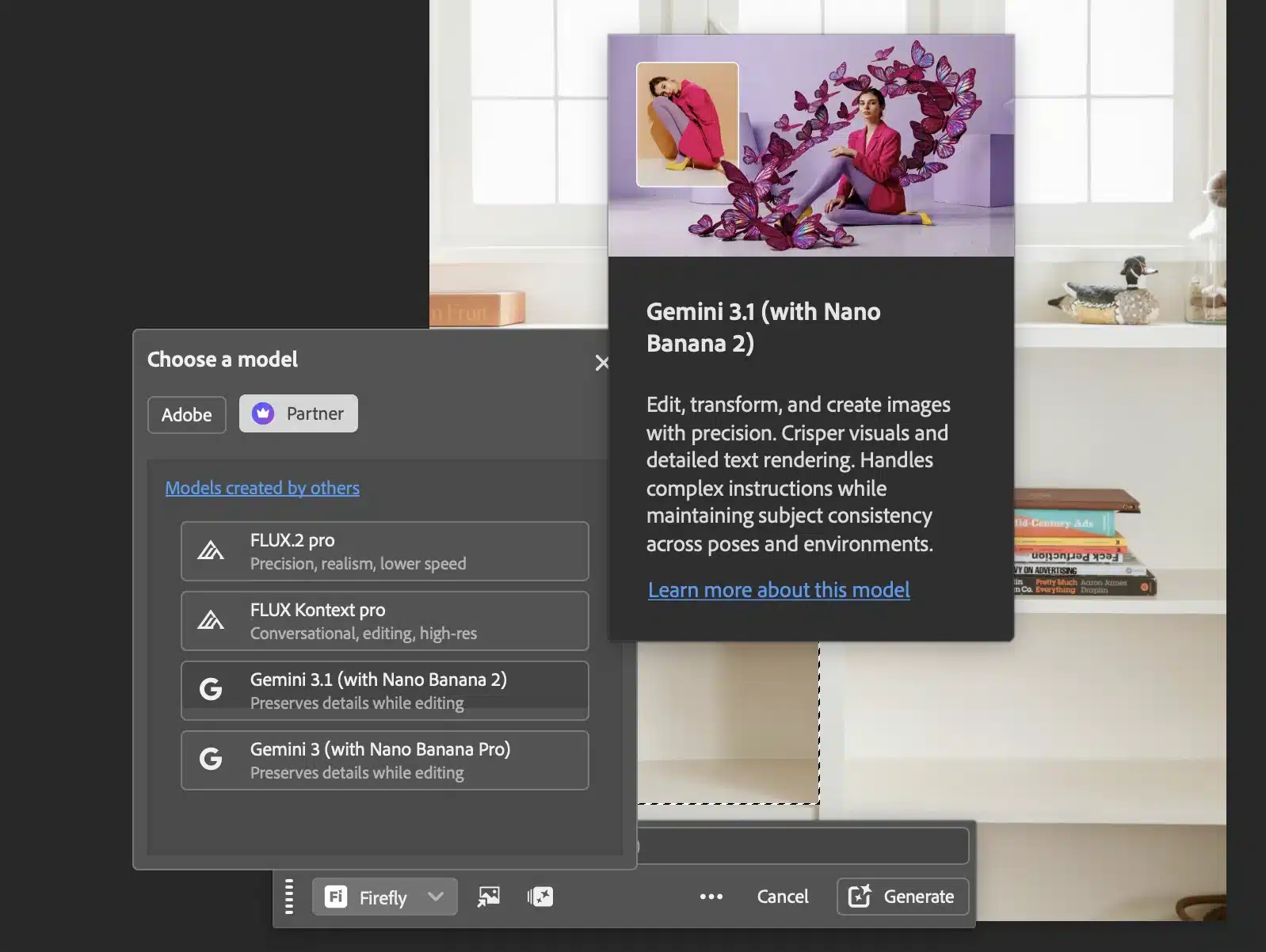Open Learn more about this model link
The width and height of the screenshot is (1266, 952).
(x=779, y=590)
